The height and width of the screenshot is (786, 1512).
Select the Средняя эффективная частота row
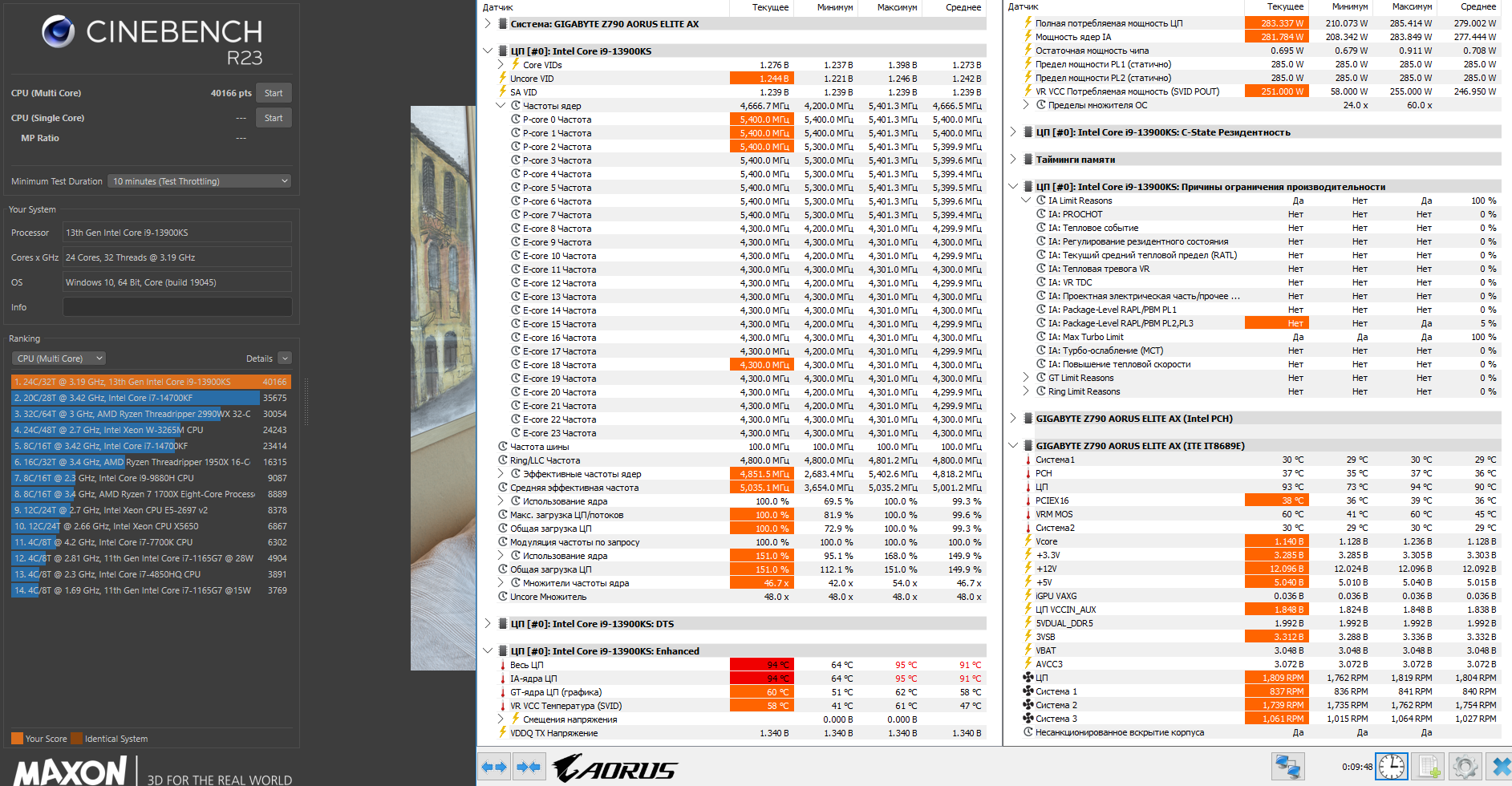tap(741, 488)
